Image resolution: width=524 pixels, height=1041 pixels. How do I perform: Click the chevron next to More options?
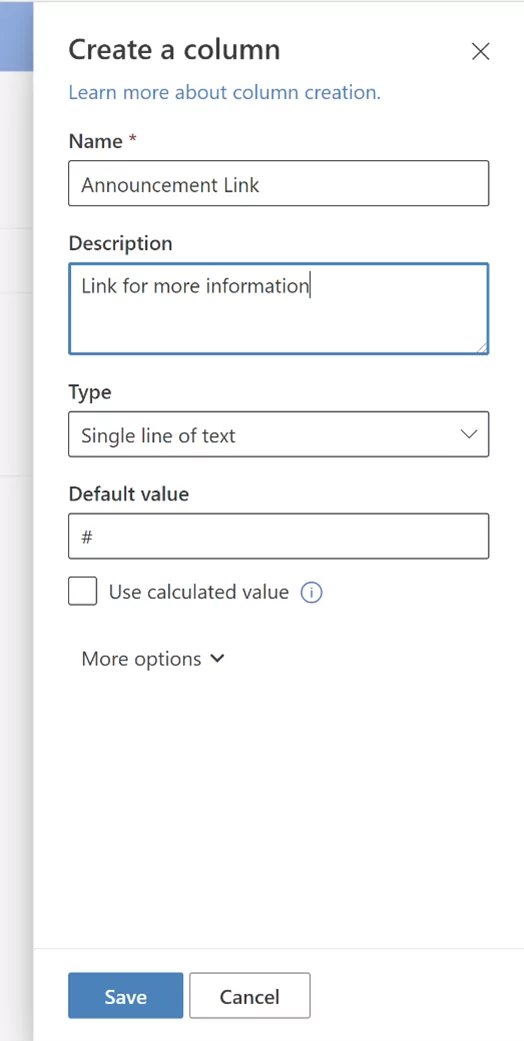click(217, 659)
